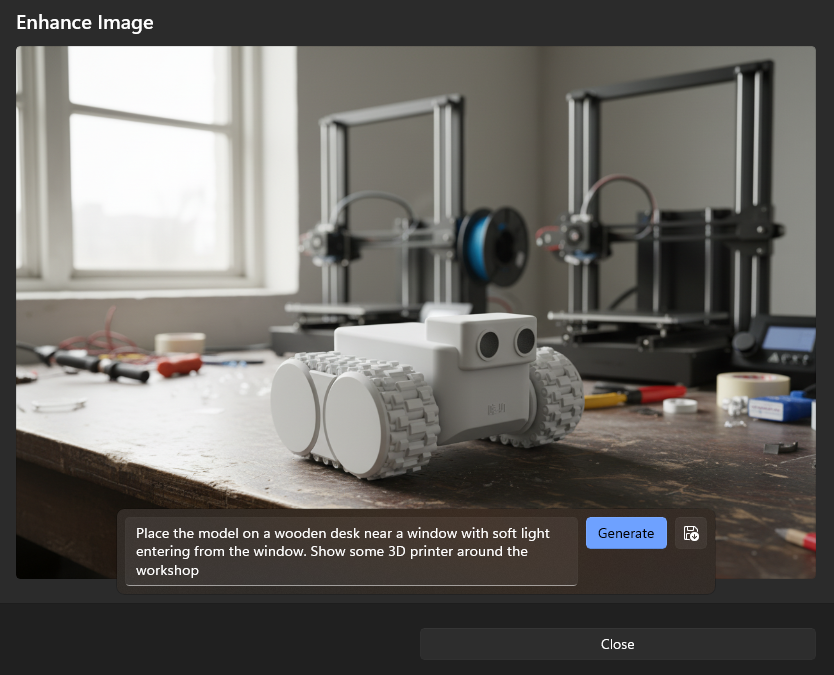Click into the prompt text field

pyautogui.click(x=351, y=551)
